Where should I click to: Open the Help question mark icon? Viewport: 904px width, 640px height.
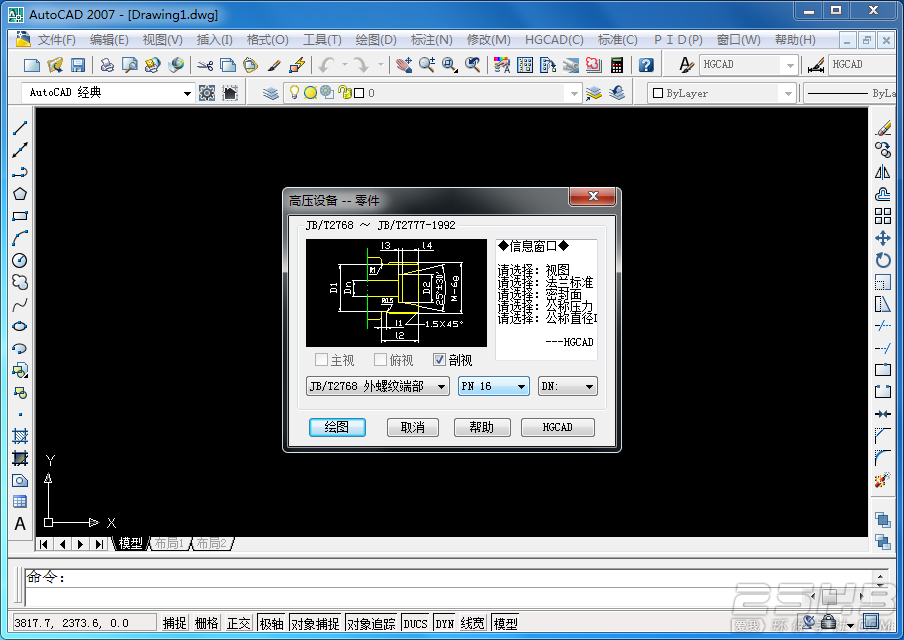[646, 65]
